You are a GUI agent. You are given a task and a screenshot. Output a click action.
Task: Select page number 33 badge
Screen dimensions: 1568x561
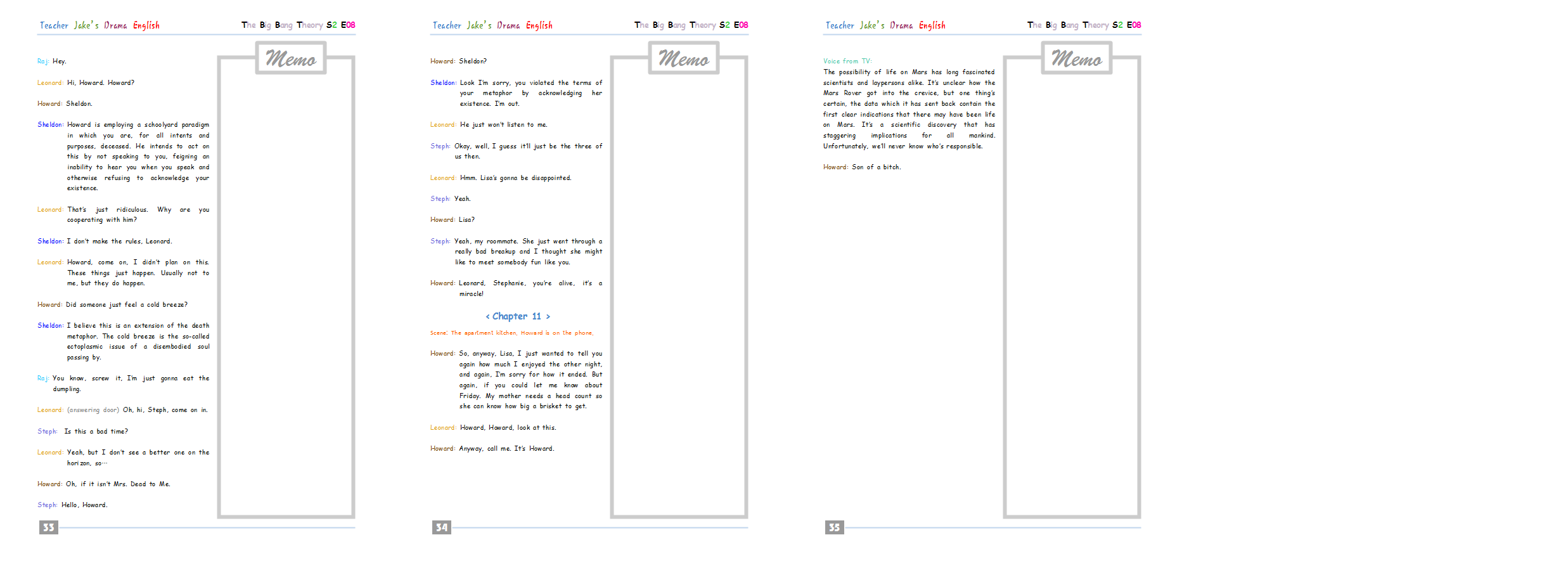click(x=48, y=527)
